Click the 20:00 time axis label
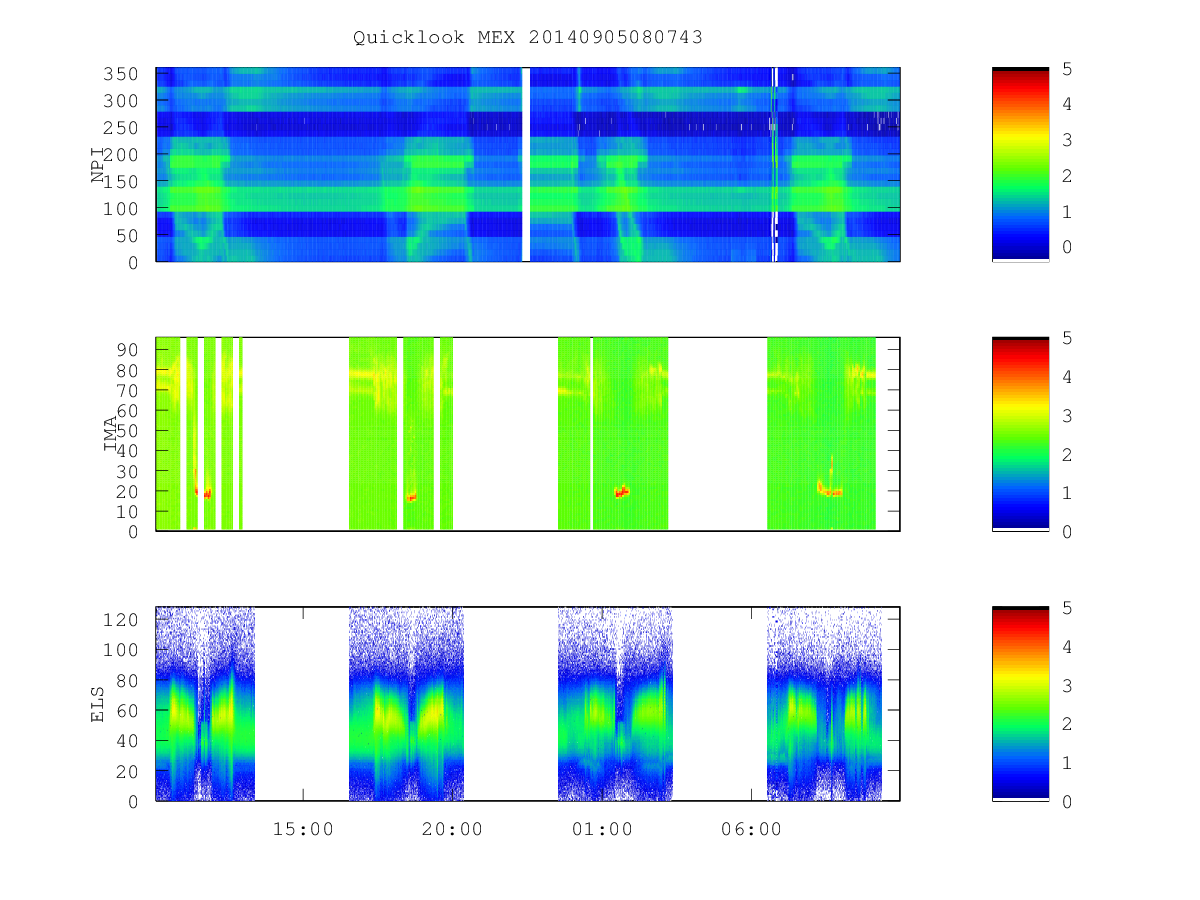The image size is (1200, 900). [453, 829]
